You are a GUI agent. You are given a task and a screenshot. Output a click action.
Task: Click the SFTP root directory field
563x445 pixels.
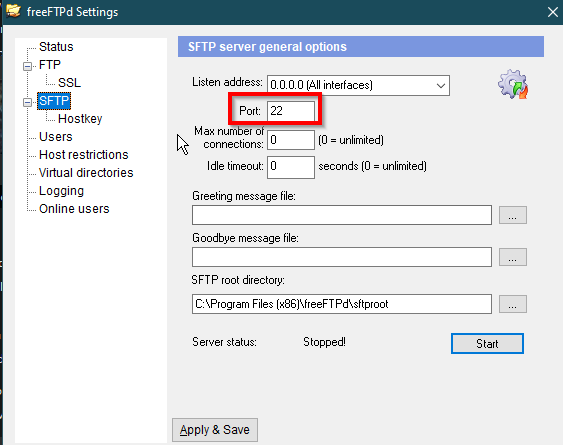[x=342, y=304]
